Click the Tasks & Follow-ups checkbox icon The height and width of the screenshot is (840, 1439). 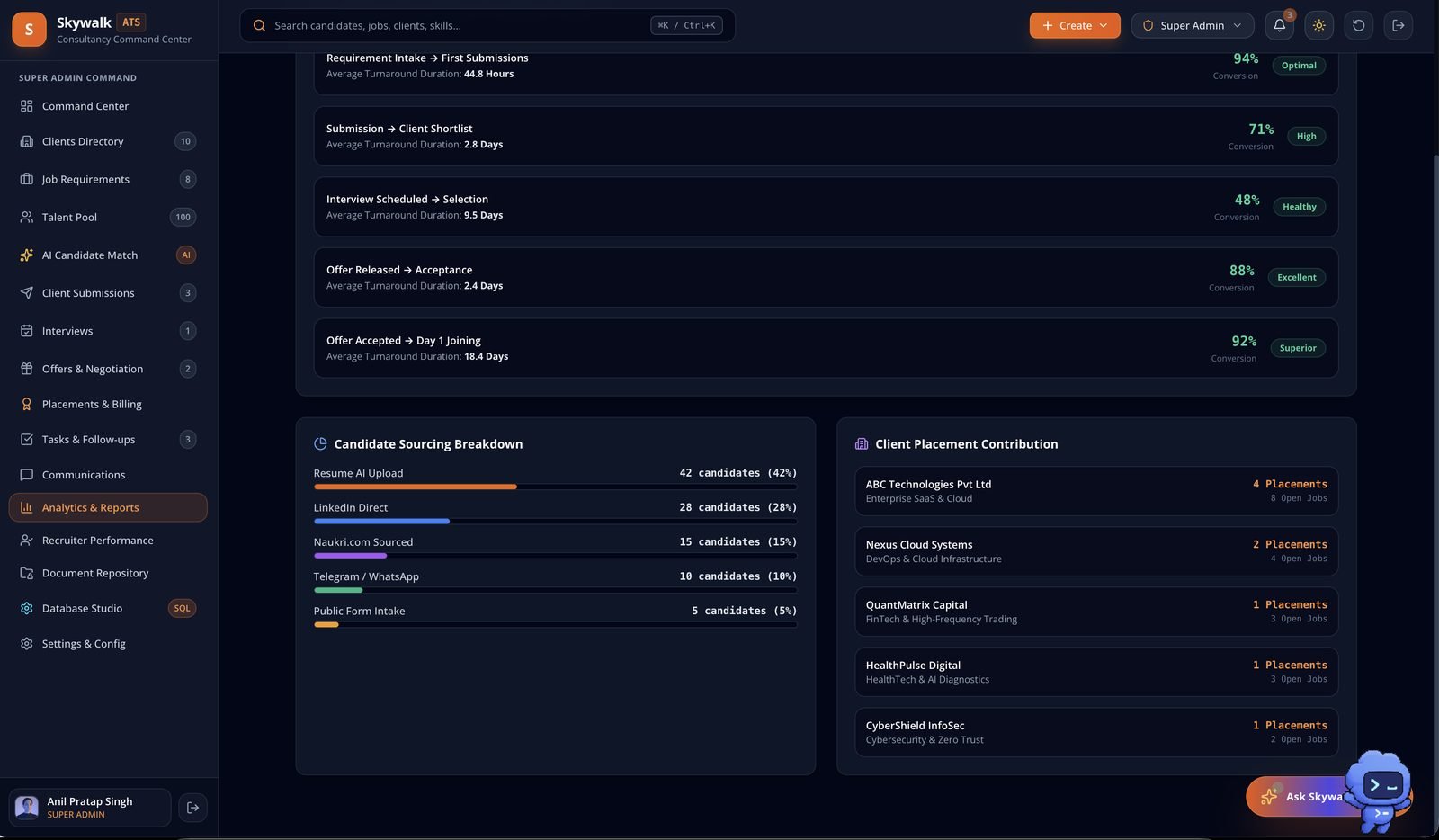coord(27,440)
